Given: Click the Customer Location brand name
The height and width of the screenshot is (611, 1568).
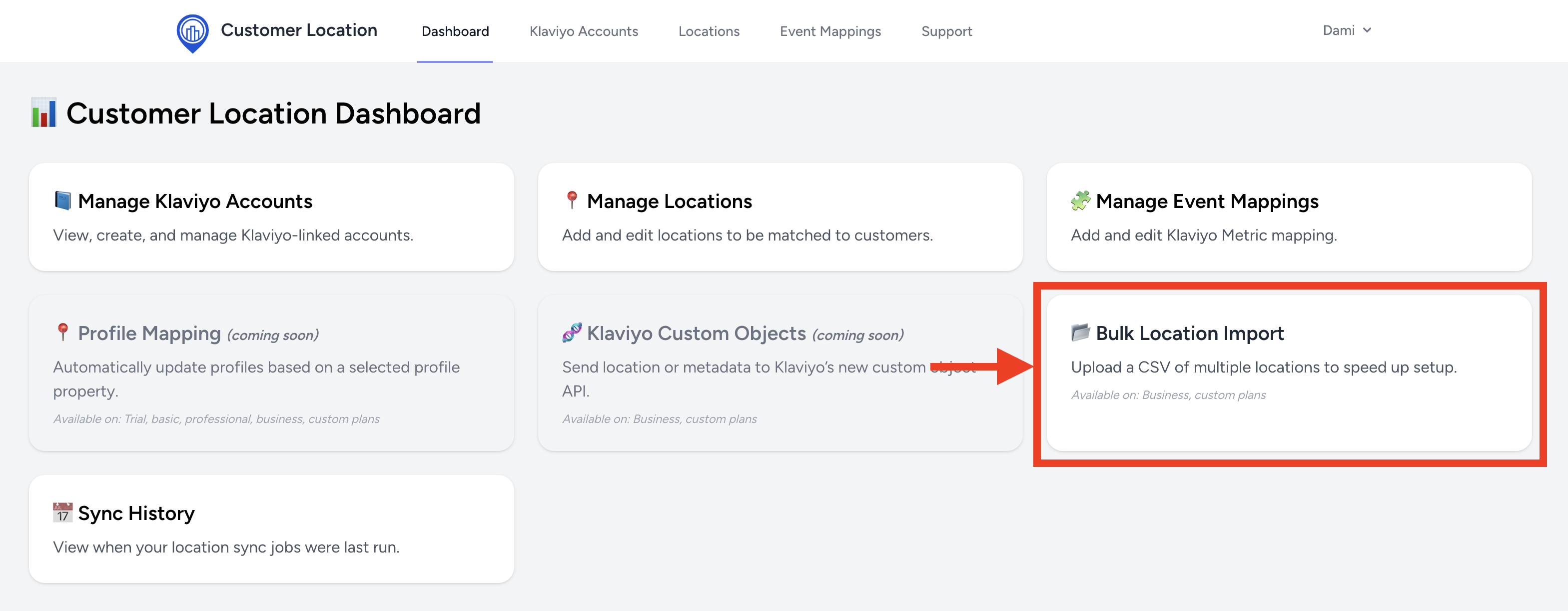Looking at the screenshot, I should [x=299, y=30].
